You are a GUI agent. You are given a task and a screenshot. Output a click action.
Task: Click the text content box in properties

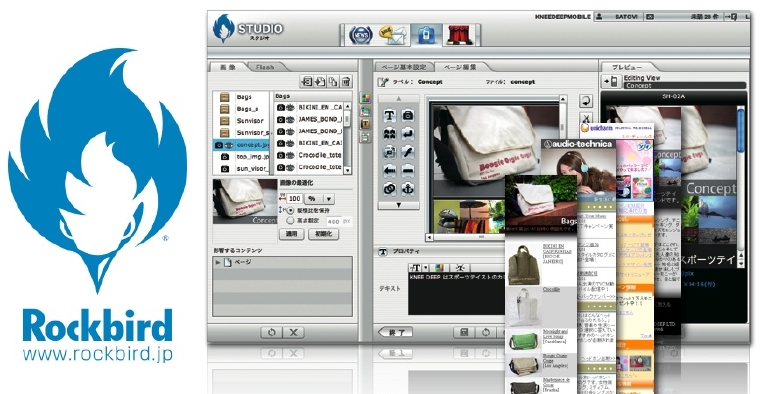457,294
